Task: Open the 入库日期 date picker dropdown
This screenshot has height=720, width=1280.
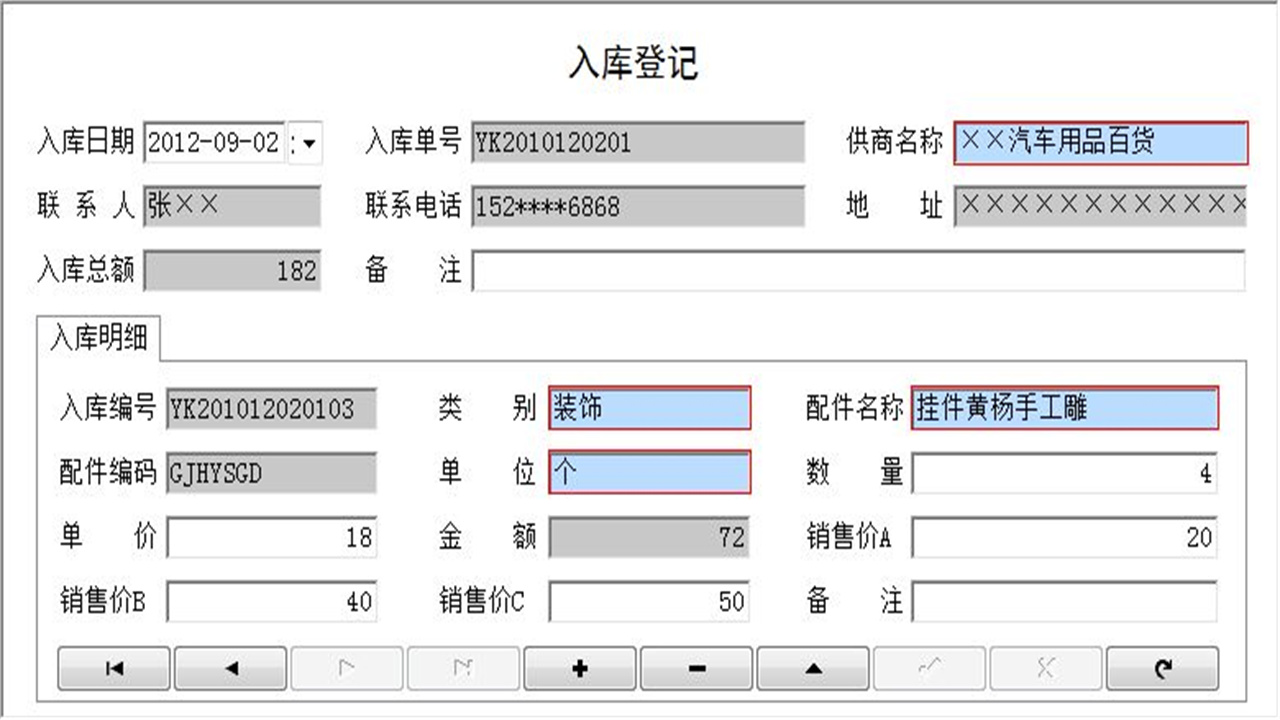Action: coord(310,144)
